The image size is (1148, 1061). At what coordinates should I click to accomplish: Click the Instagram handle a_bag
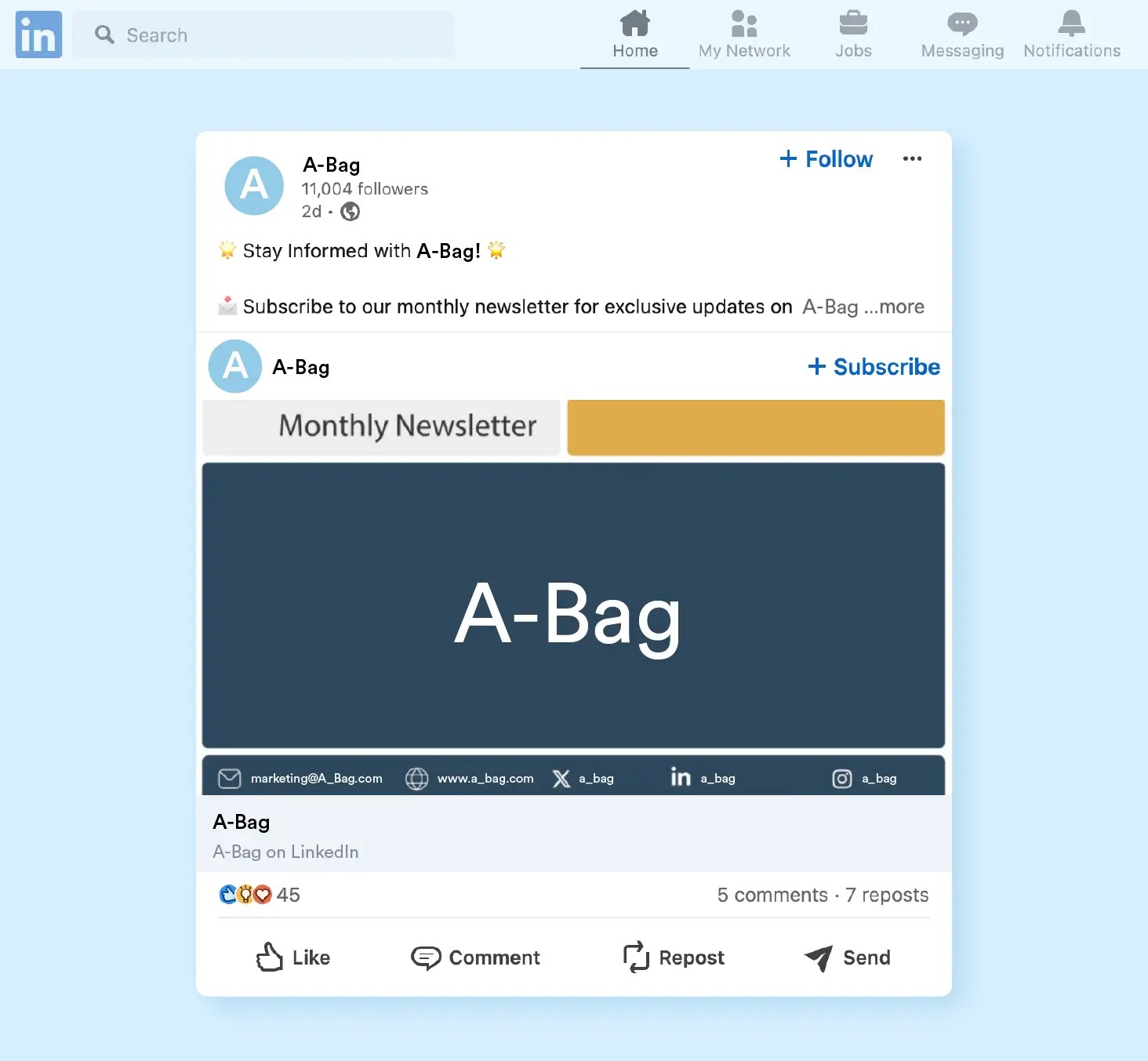[x=864, y=778]
